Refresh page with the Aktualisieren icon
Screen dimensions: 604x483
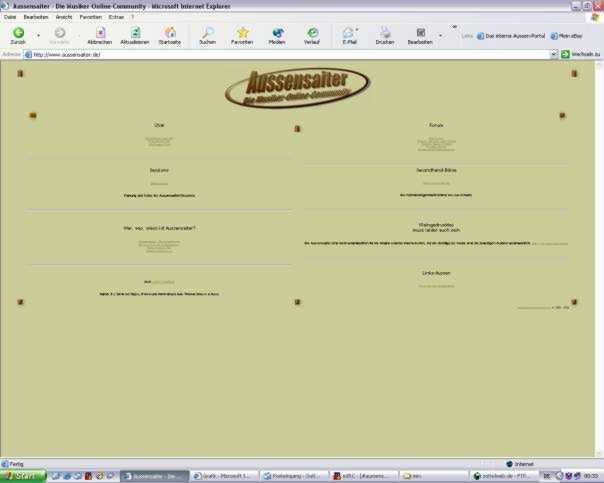coord(133,33)
